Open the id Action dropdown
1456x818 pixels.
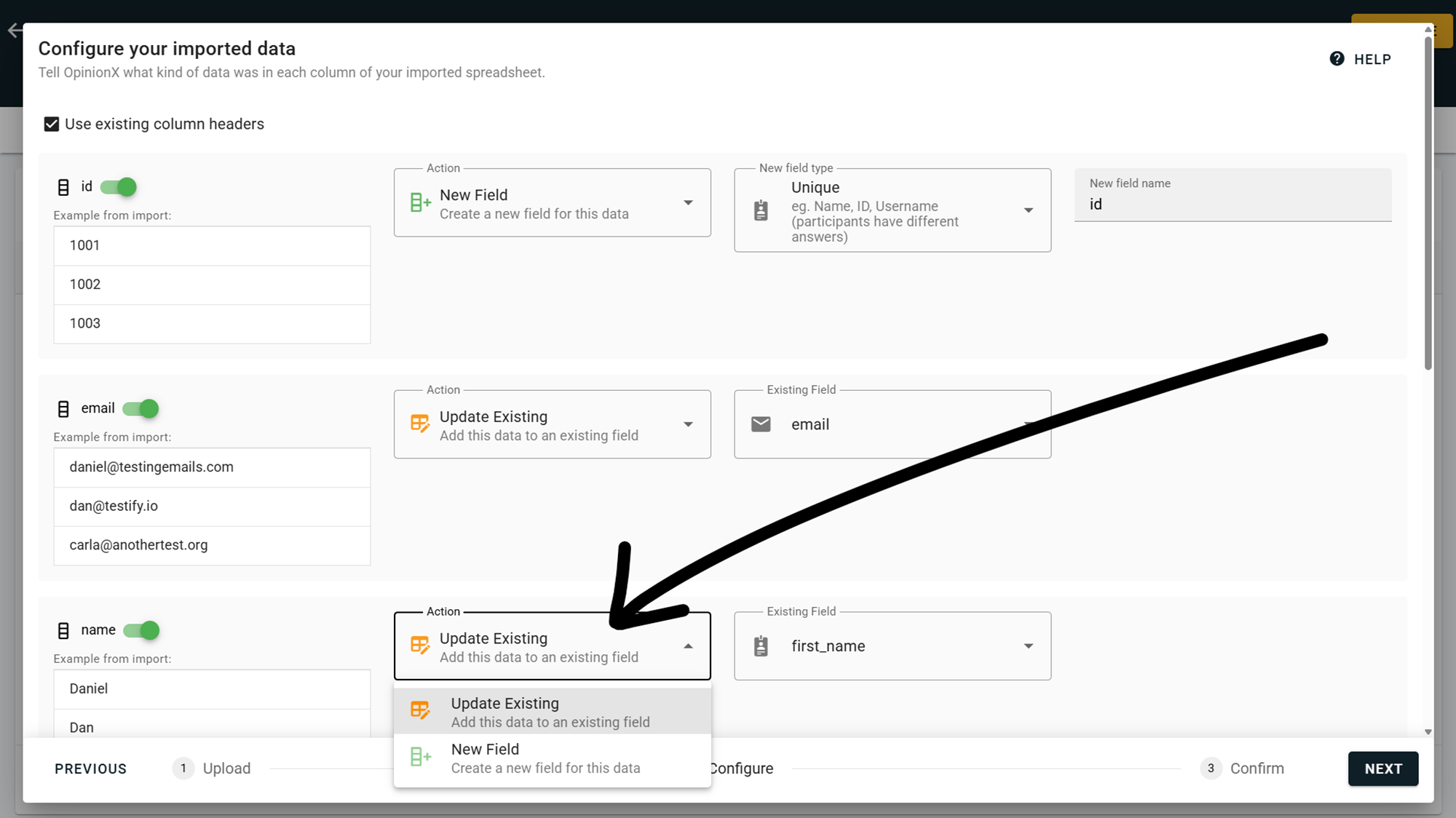pos(552,203)
